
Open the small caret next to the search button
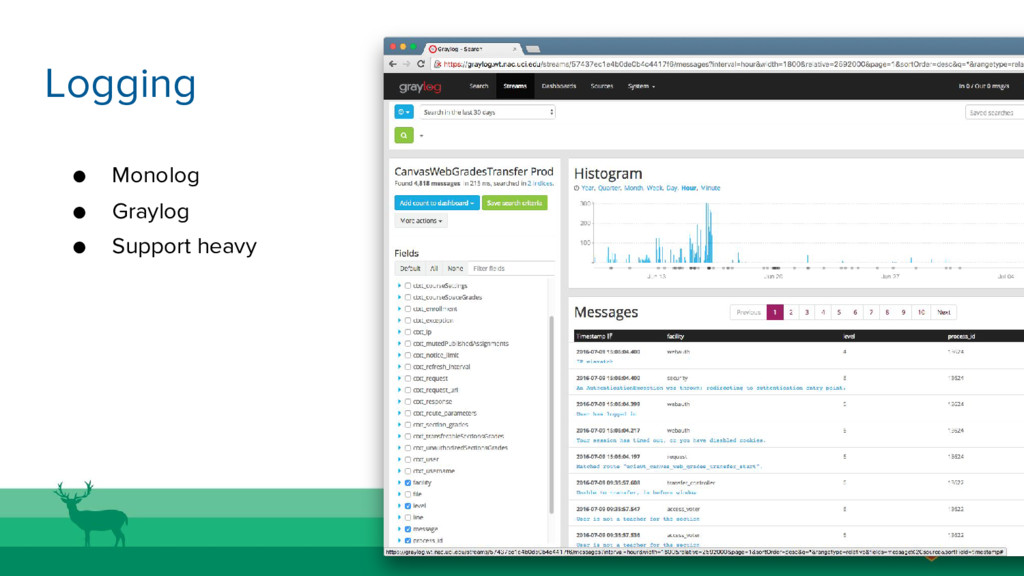[x=421, y=136]
